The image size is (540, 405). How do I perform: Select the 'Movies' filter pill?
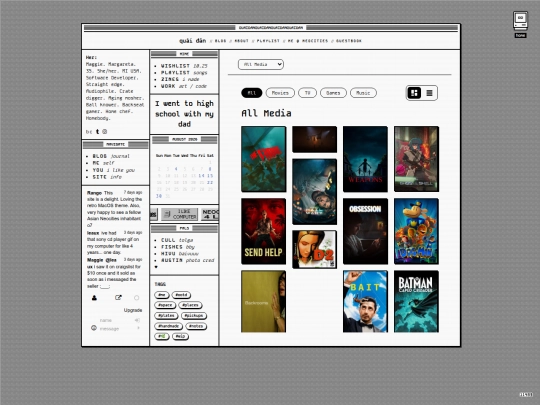click(280, 93)
